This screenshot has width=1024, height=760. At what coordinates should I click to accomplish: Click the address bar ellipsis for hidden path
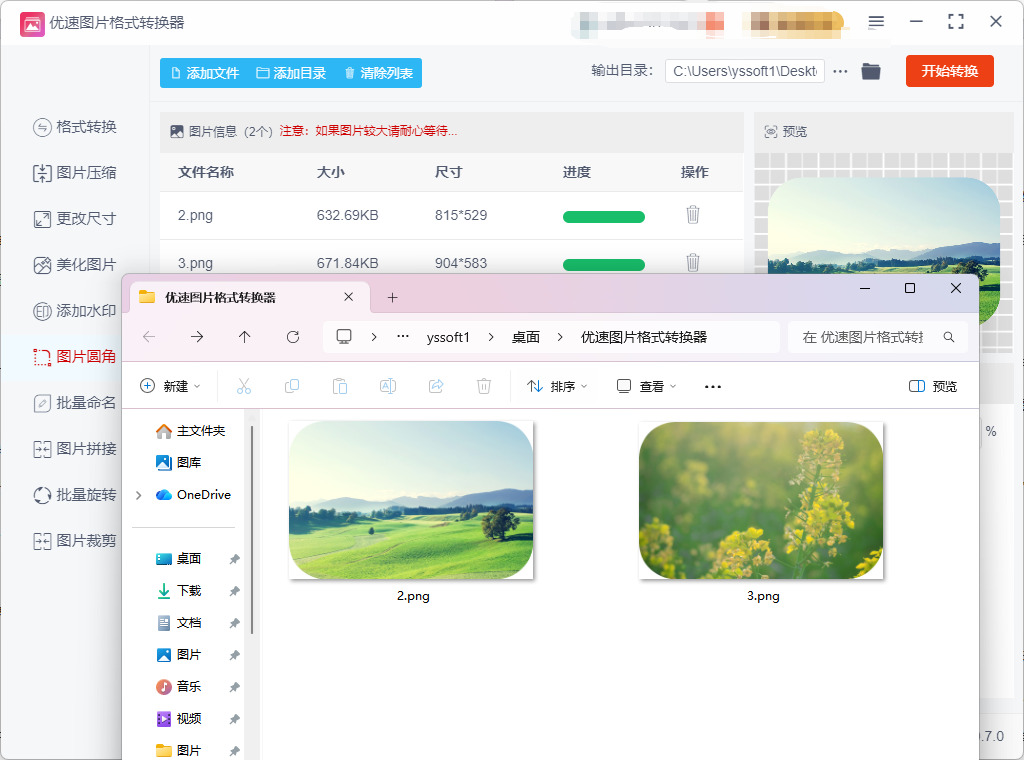403,337
